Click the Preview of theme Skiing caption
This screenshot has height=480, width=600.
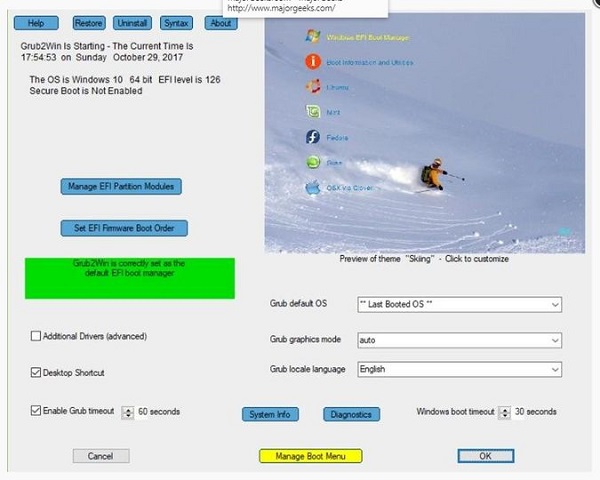pyautogui.click(x=424, y=259)
